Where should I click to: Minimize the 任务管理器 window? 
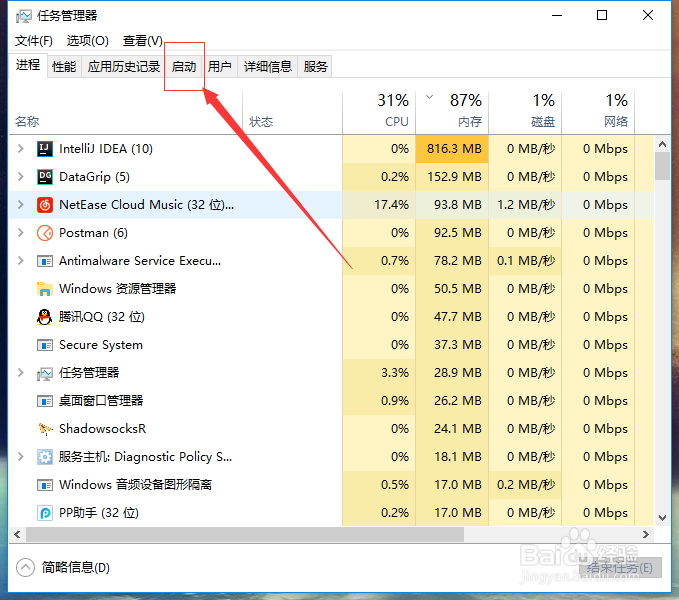(x=557, y=16)
